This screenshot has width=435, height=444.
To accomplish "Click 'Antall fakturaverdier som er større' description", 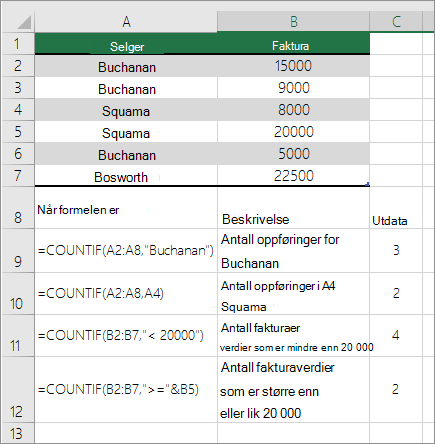I will point(293,390).
